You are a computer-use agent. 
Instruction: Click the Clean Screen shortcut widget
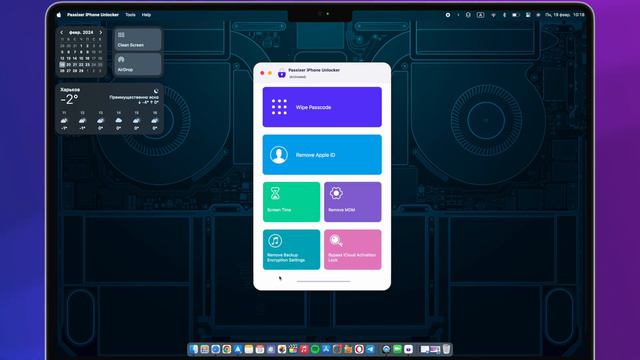pyautogui.click(x=138, y=40)
